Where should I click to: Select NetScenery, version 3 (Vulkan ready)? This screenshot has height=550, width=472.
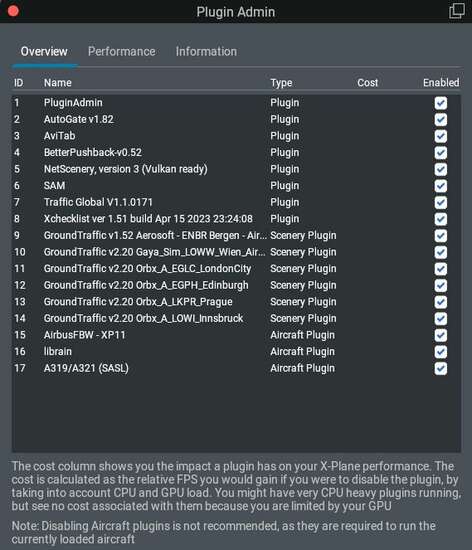tap(126, 169)
